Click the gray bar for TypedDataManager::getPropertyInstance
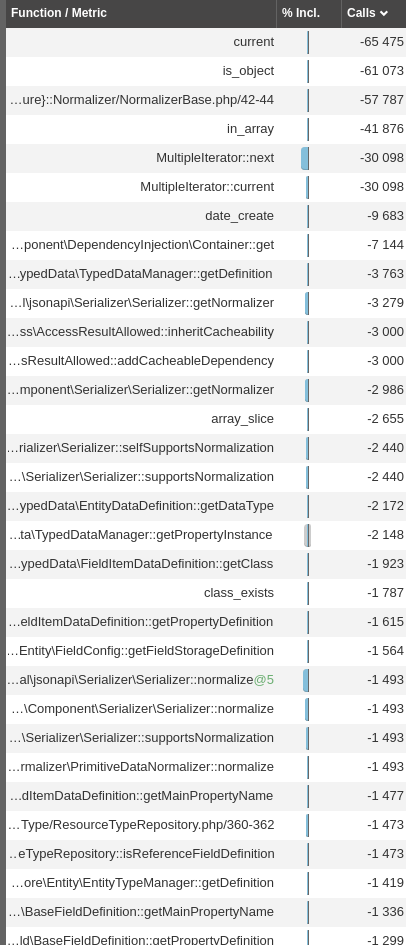Viewport: 406px width, 945px height. [307, 535]
